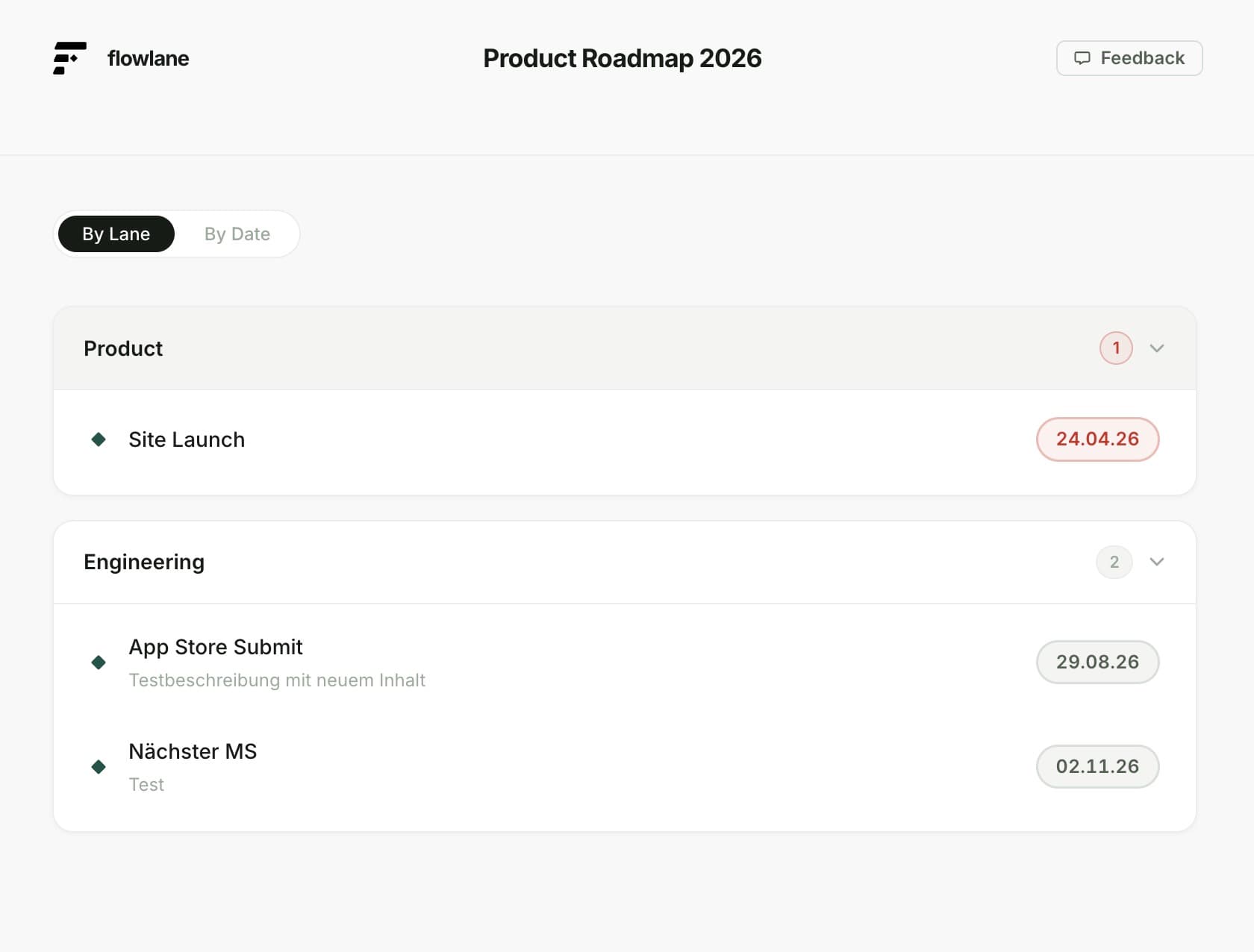Open the Site Launch milestone
Viewport: 1254px width, 952px height.
[x=187, y=439]
